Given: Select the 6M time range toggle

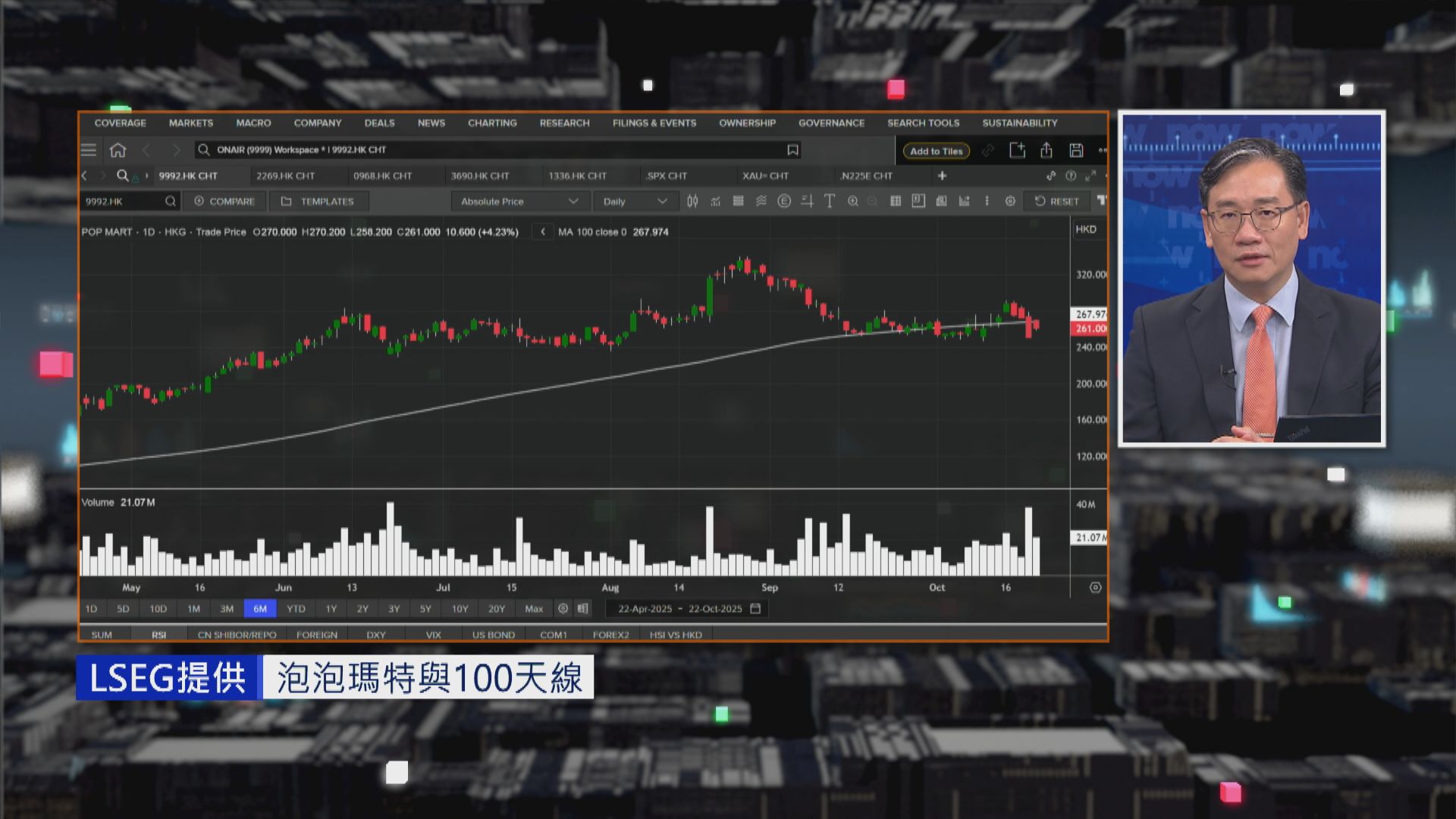Looking at the screenshot, I should (260, 609).
